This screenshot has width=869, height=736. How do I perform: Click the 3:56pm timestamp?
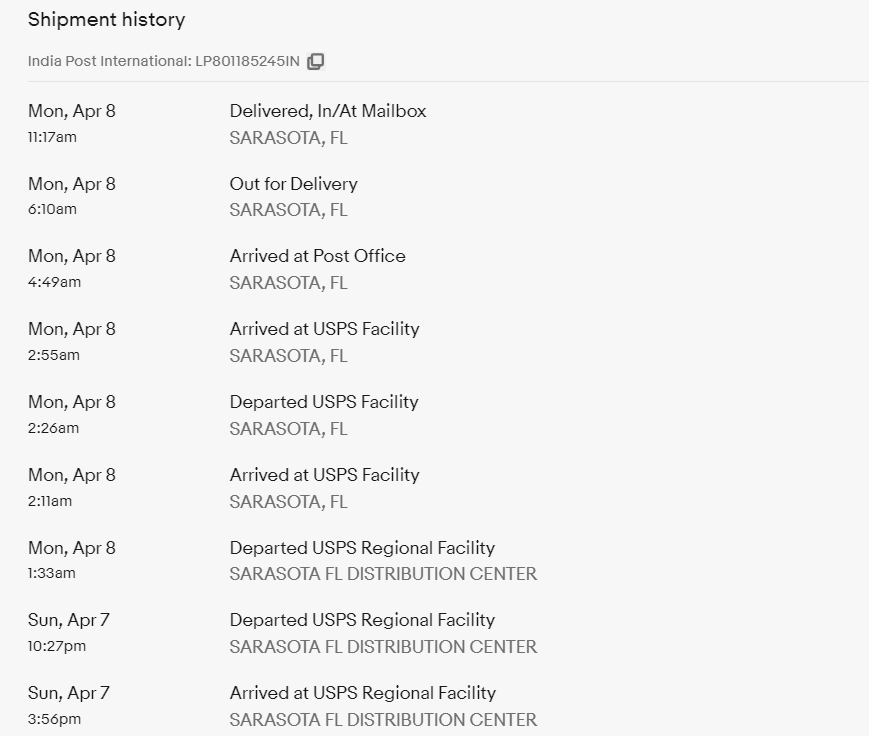coord(54,719)
